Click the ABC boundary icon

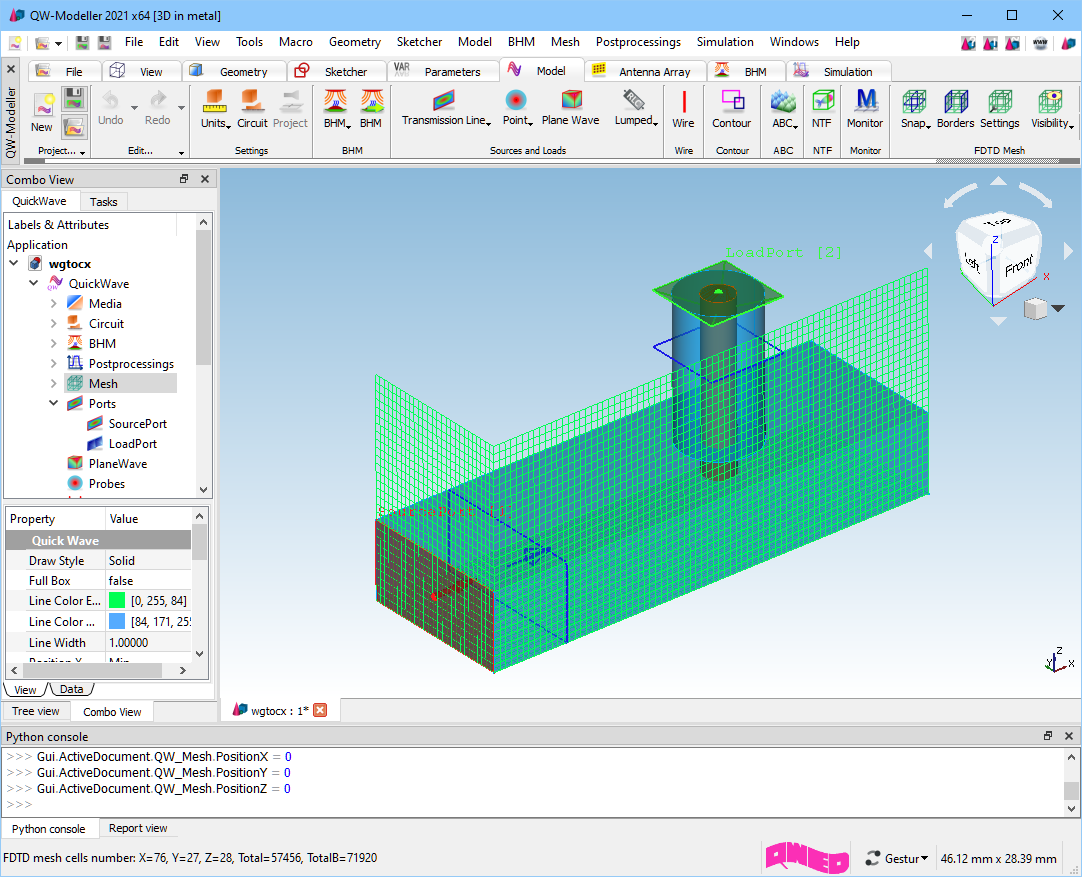[x=783, y=101]
